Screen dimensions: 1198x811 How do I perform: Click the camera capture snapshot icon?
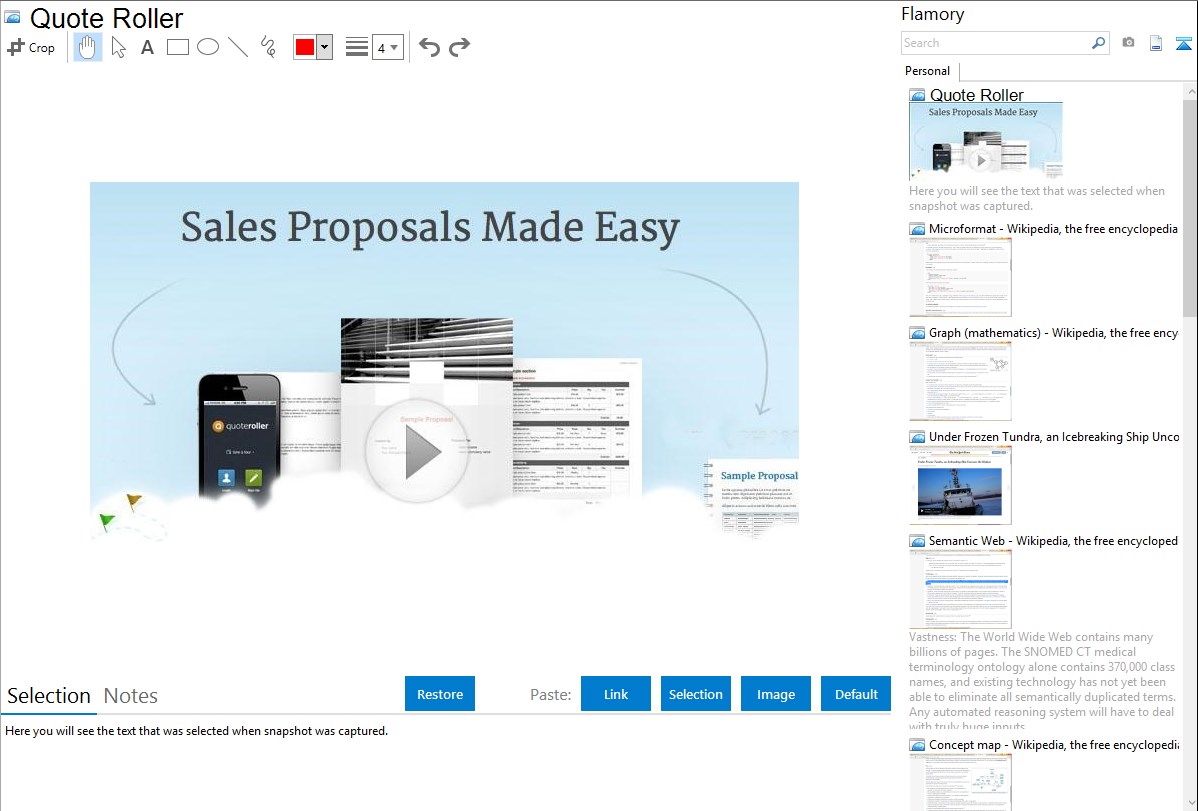(x=1128, y=43)
